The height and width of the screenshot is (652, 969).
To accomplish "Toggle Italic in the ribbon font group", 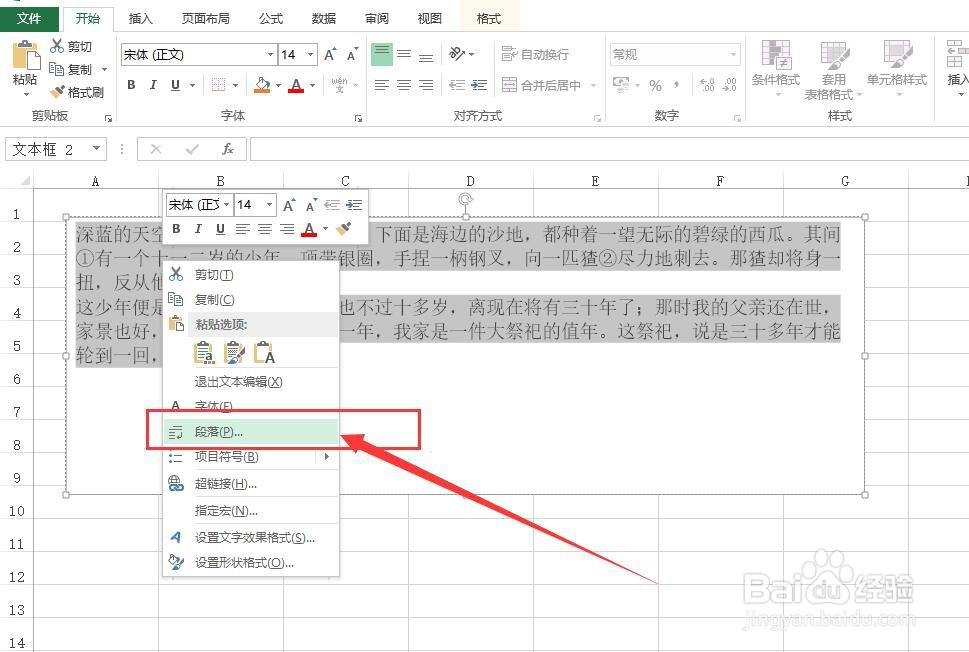I will (153, 85).
